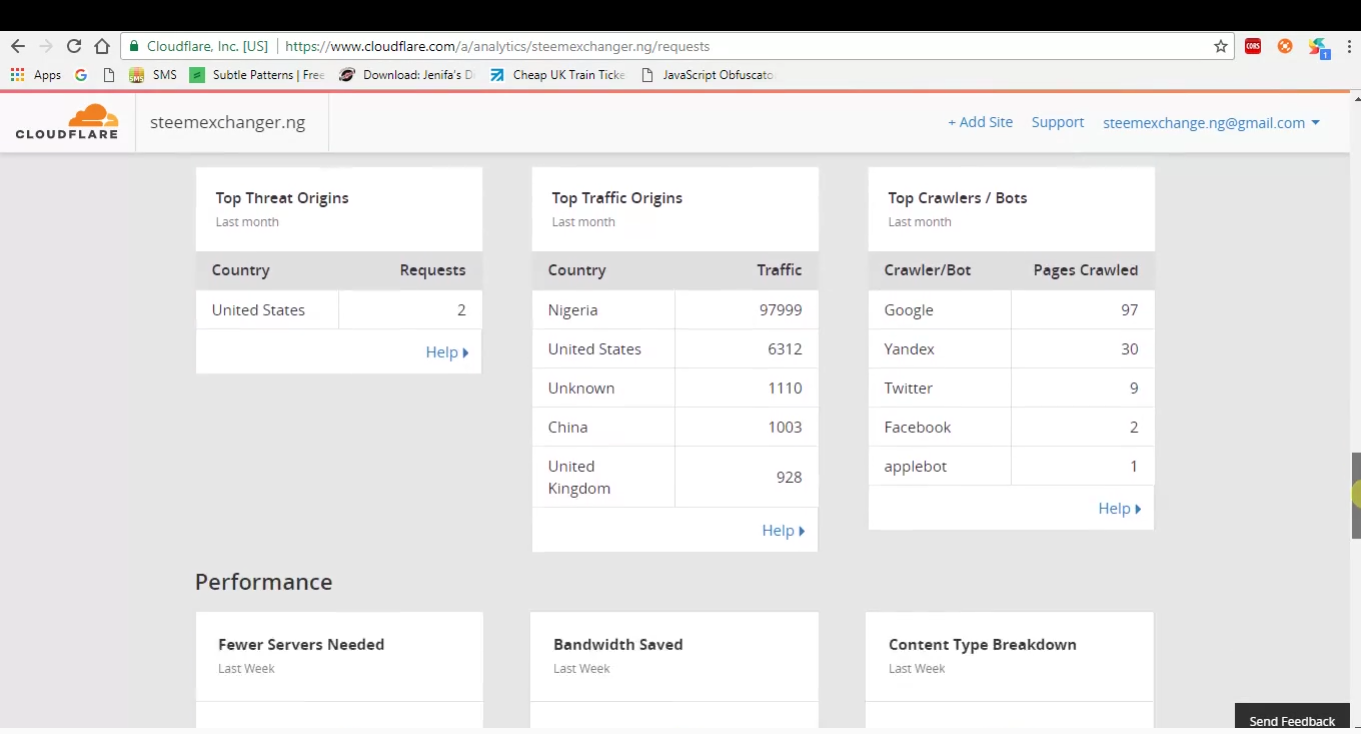
Task: Open the Google bookmark icon
Action: (81, 75)
